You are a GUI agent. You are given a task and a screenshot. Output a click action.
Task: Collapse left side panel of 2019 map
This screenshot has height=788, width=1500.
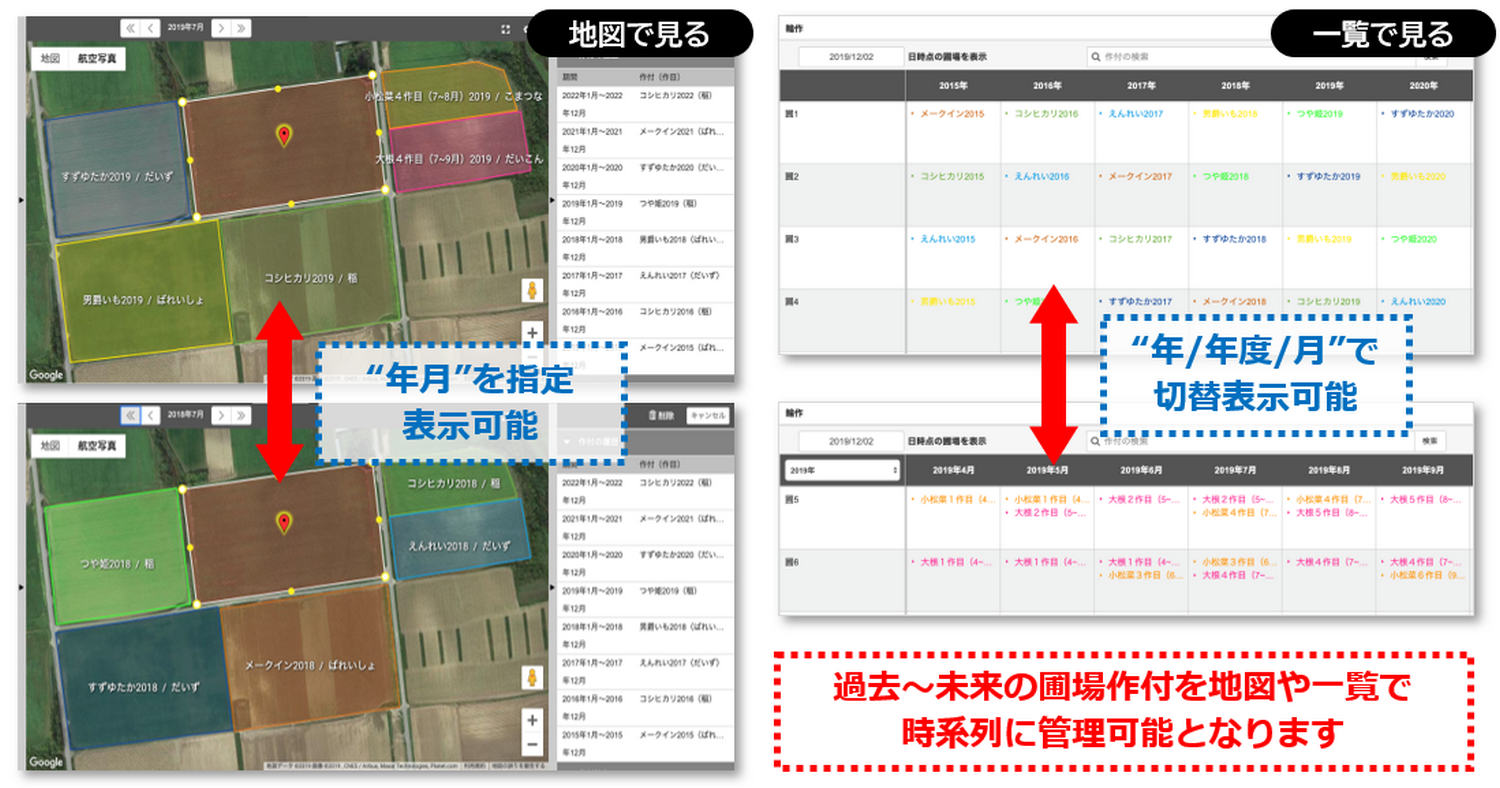coord(21,200)
